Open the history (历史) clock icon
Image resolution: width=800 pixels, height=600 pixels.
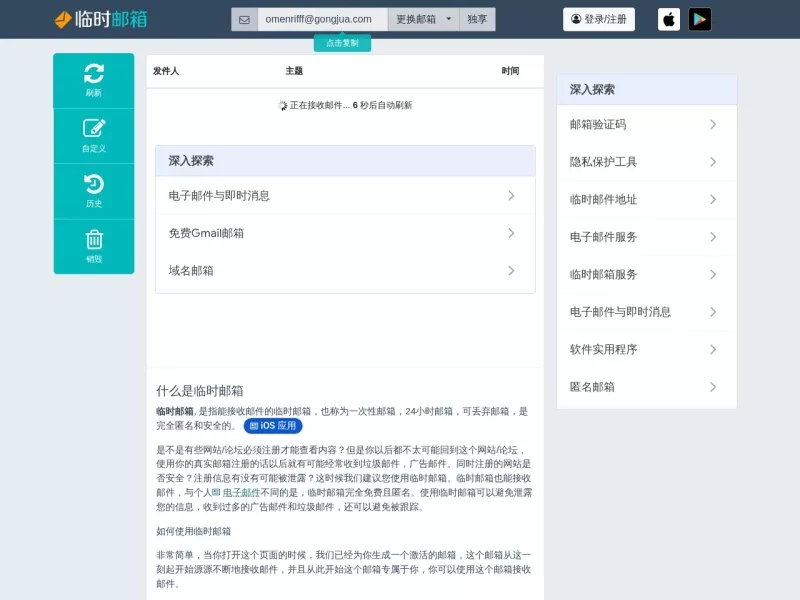[x=94, y=184]
